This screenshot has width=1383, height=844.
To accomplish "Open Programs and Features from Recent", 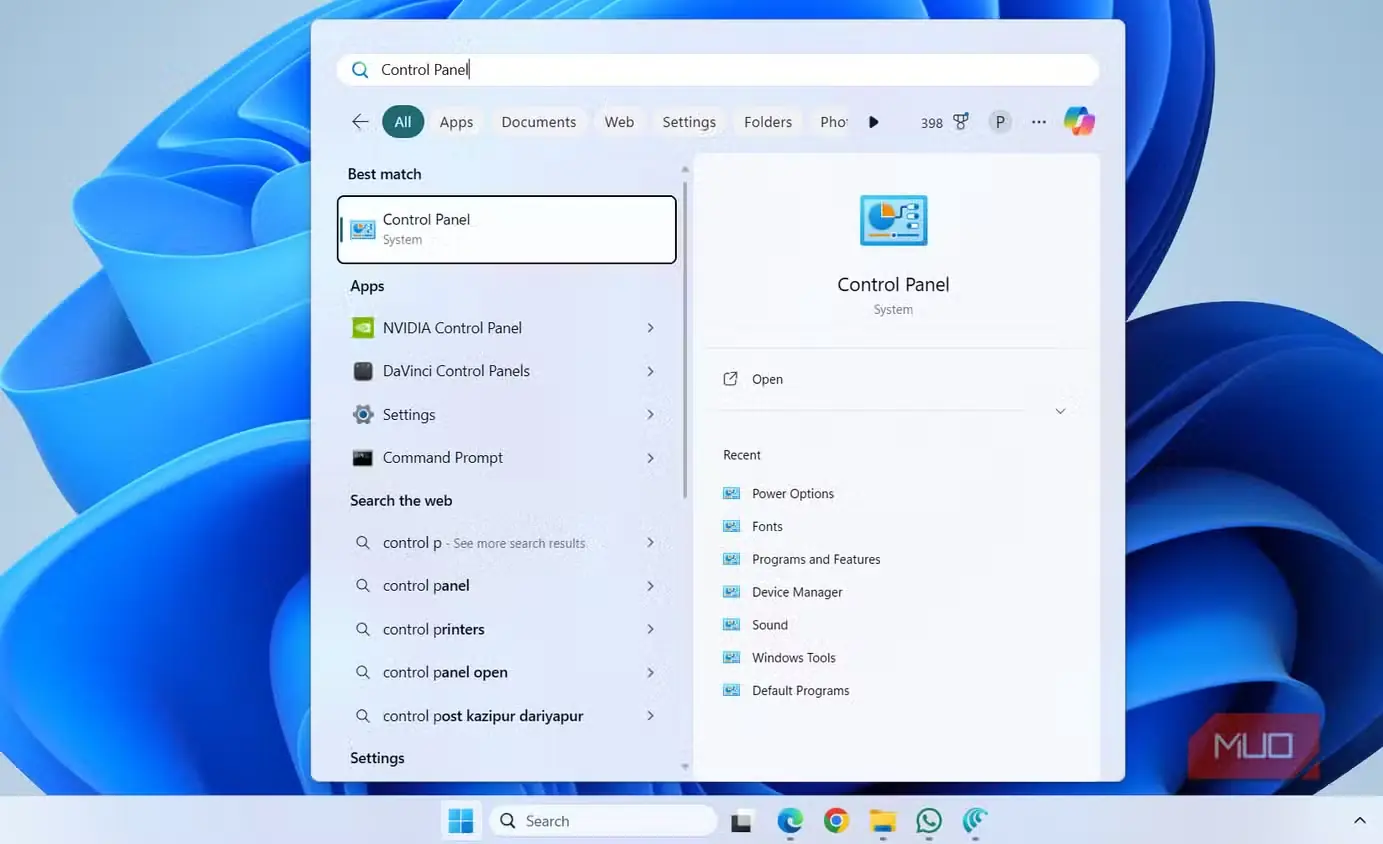I will [816, 560].
